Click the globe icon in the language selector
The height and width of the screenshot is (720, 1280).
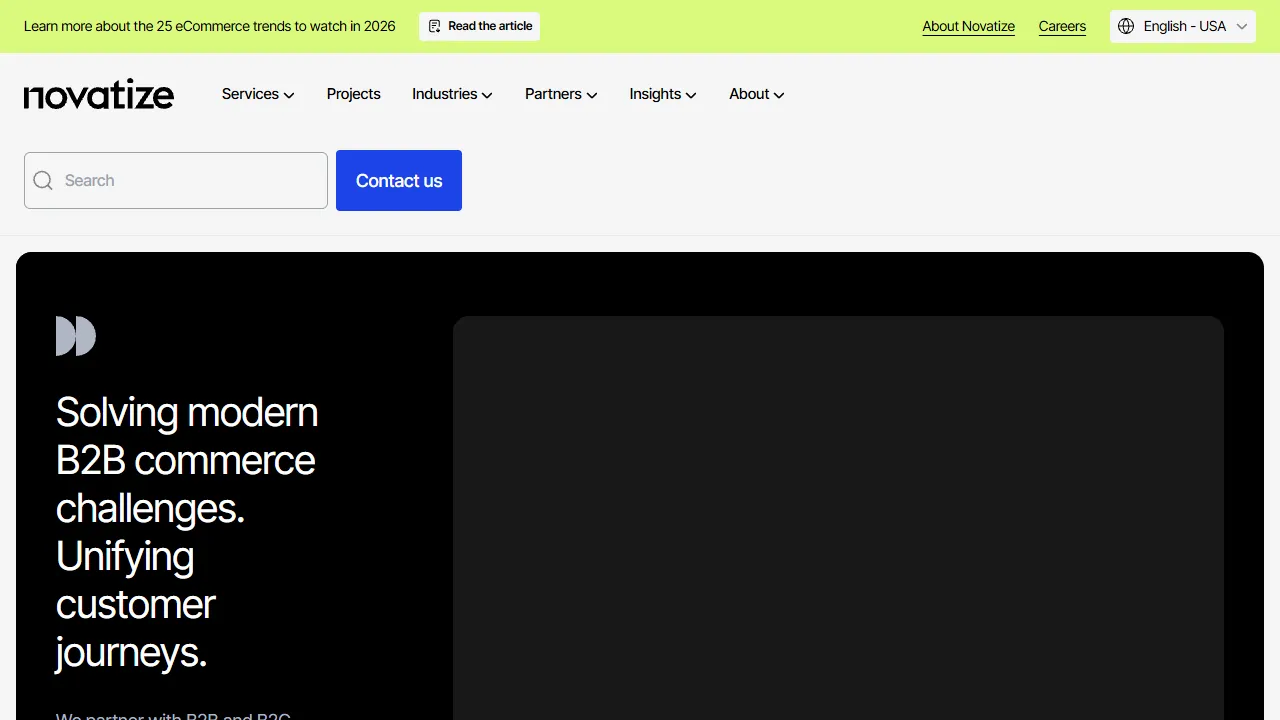point(1127,26)
